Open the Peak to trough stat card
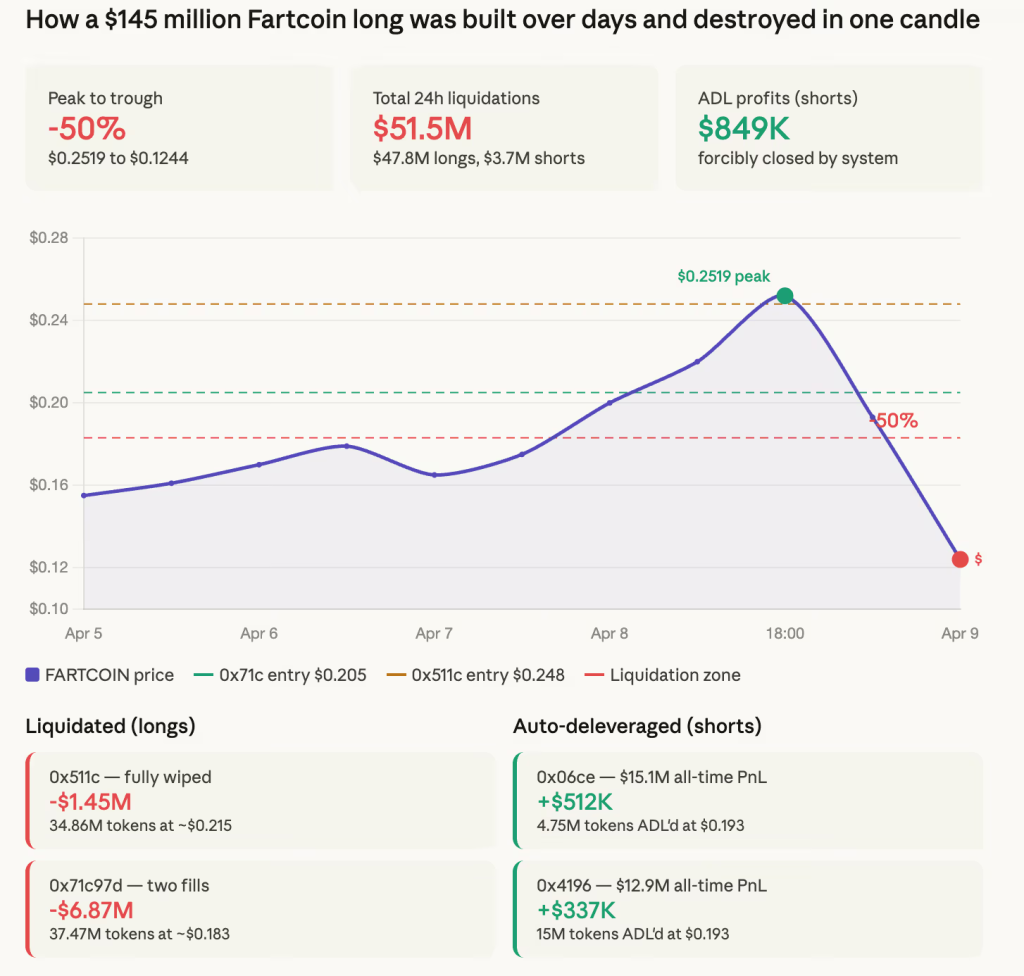 pyautogui.click(x=179, y=127)
